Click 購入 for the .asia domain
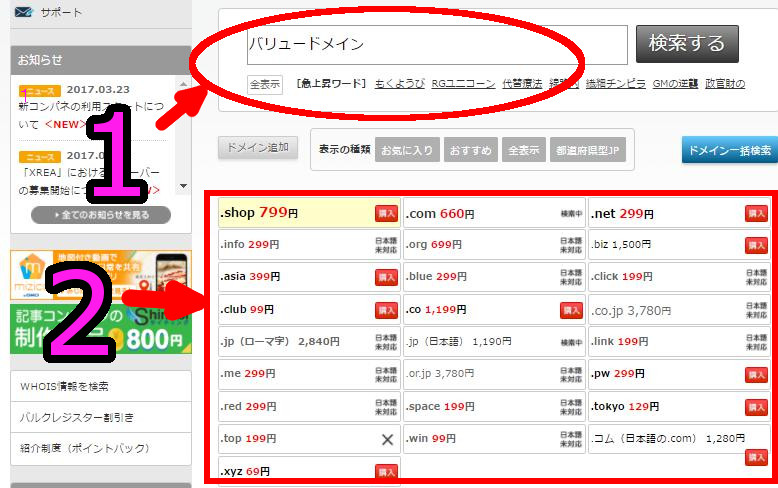 pos(387,277)
